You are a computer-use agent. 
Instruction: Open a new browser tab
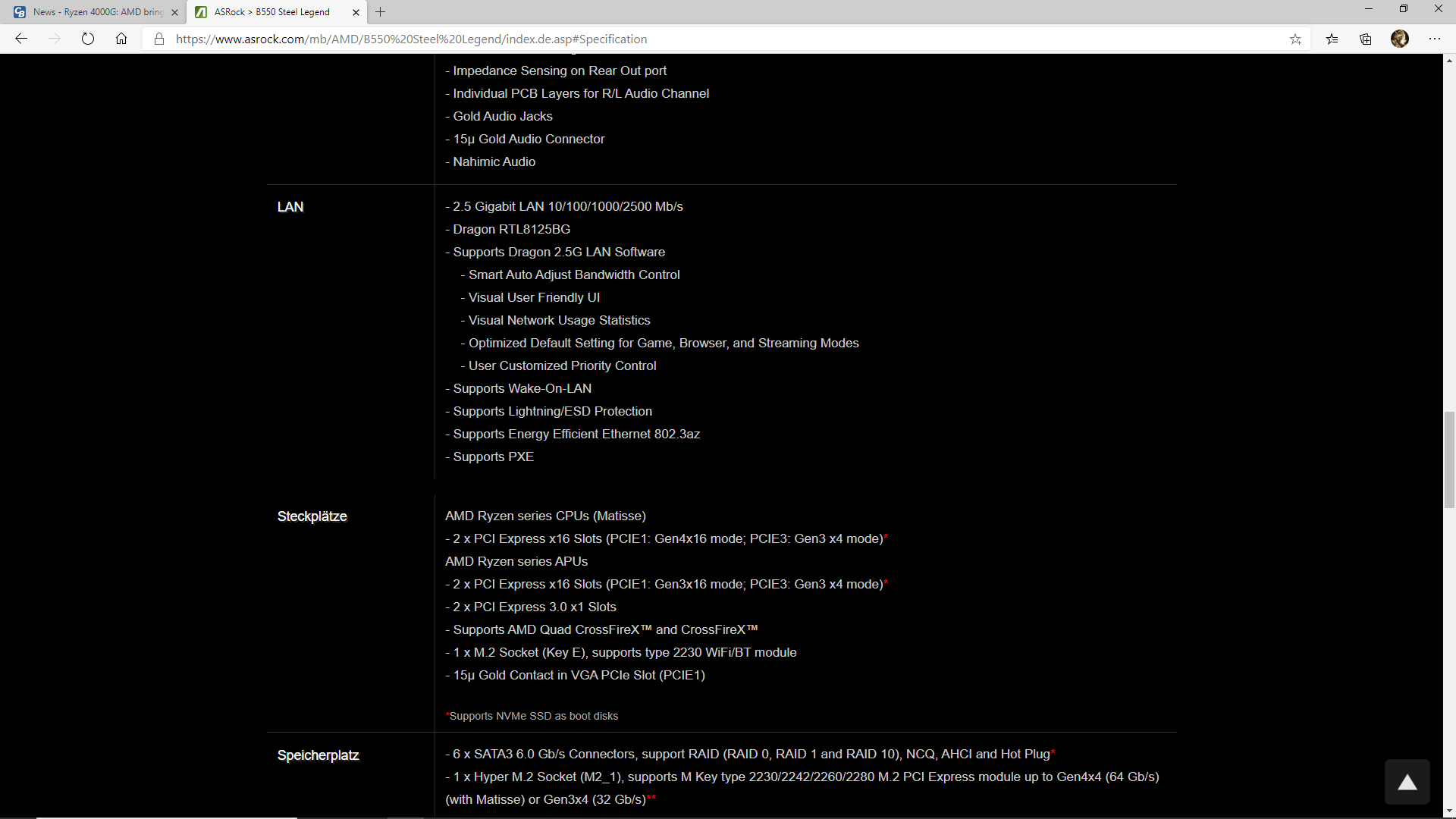[381, 12]
